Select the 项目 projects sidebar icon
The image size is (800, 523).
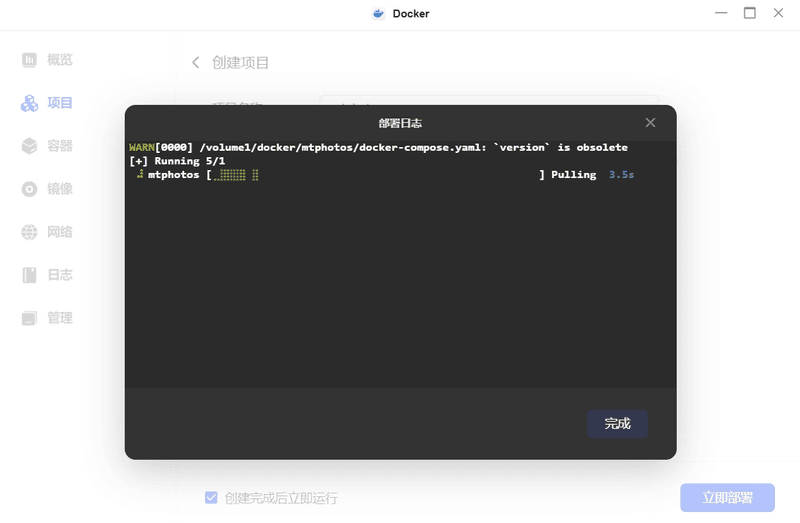29,103
